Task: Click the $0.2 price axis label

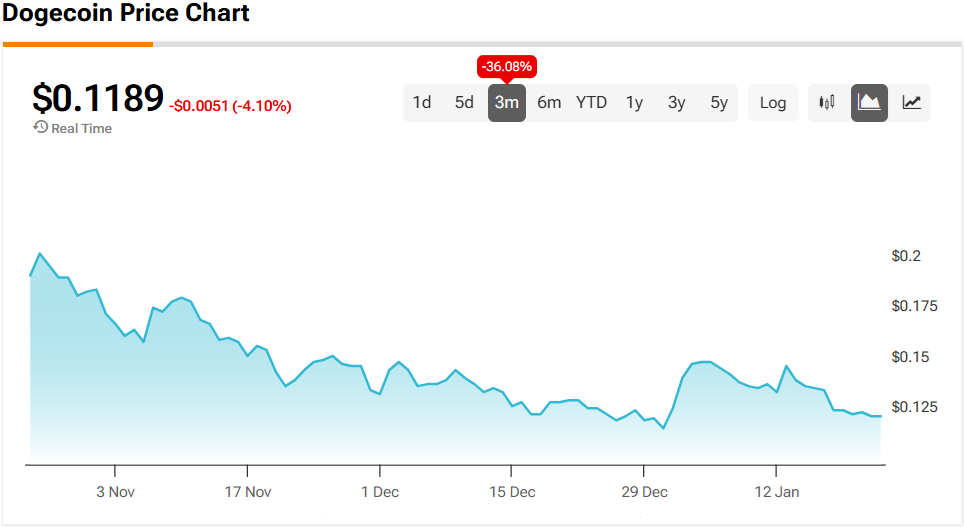Action: [x=906, y=256]
